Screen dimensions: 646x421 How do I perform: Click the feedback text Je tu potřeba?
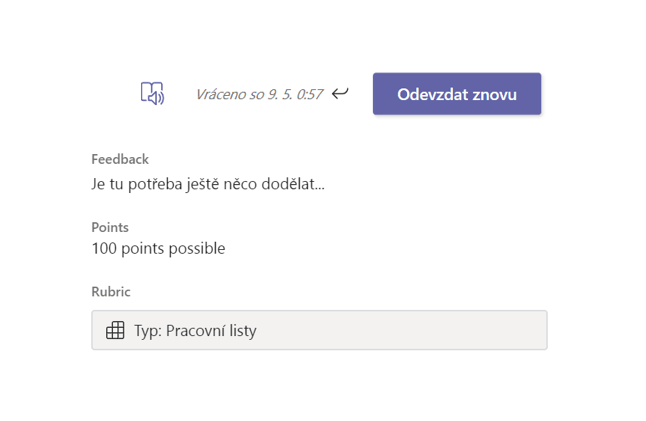(x=208, y=184)
